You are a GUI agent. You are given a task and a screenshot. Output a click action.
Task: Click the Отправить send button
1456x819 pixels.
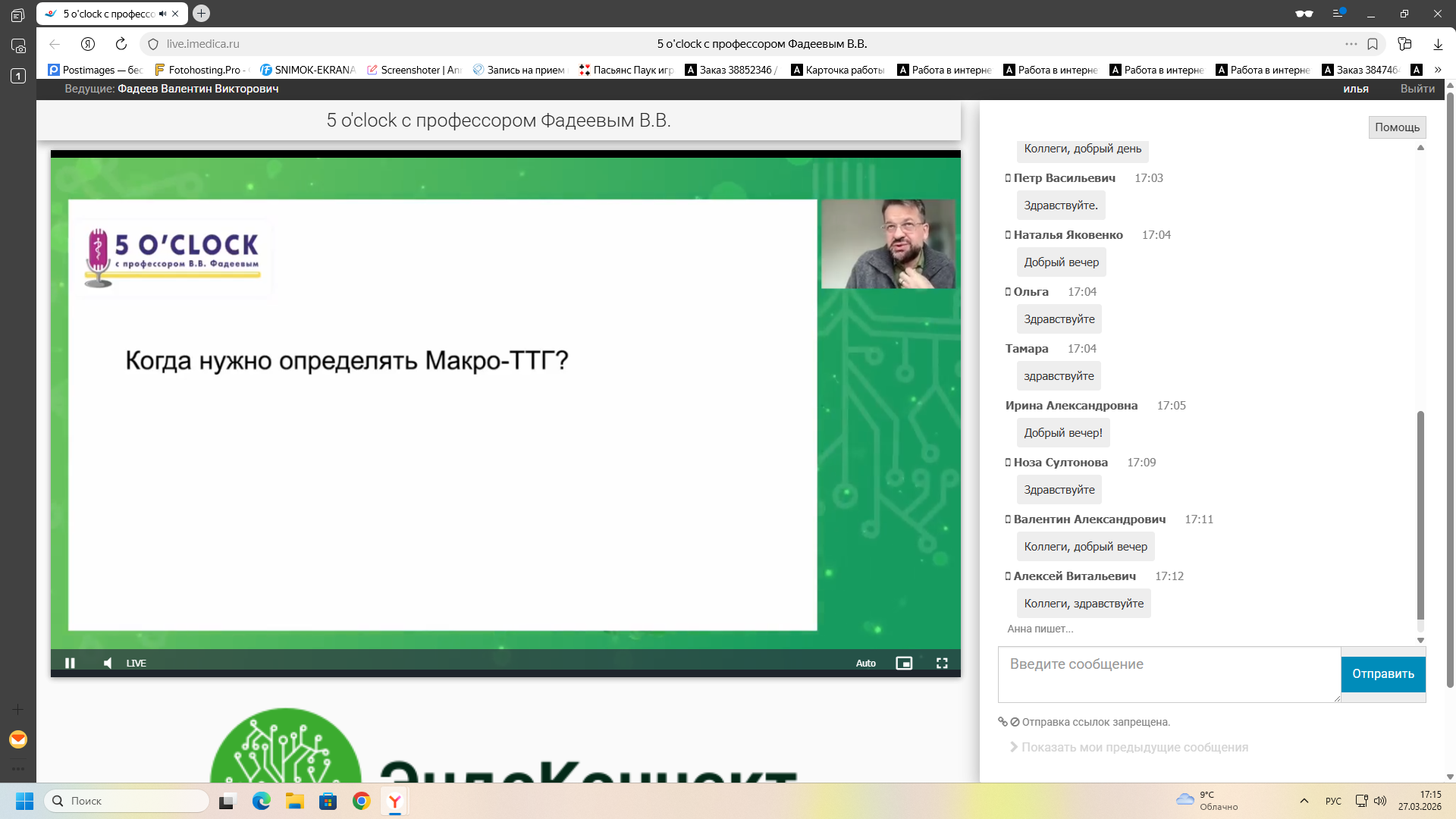coord(1382,673)
